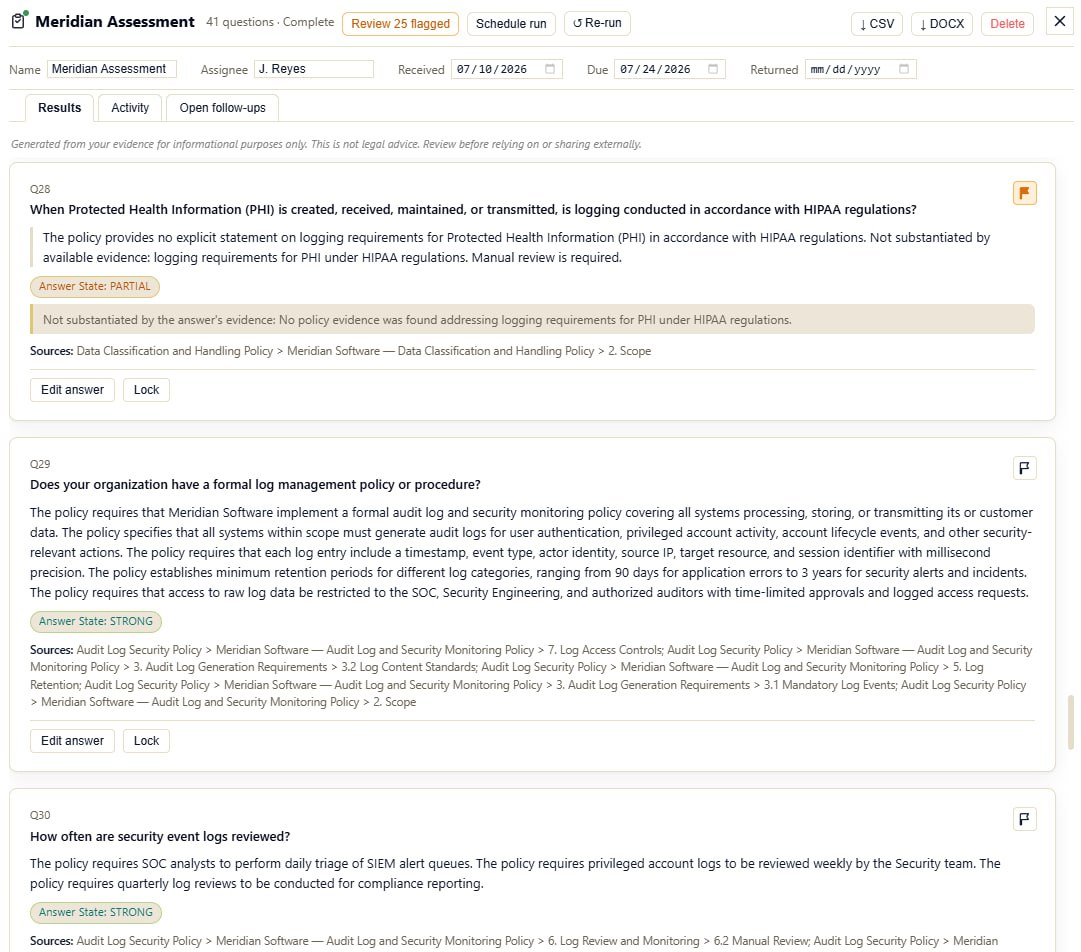Click the Assignee field J. Reyes

[x=314, y=69]
